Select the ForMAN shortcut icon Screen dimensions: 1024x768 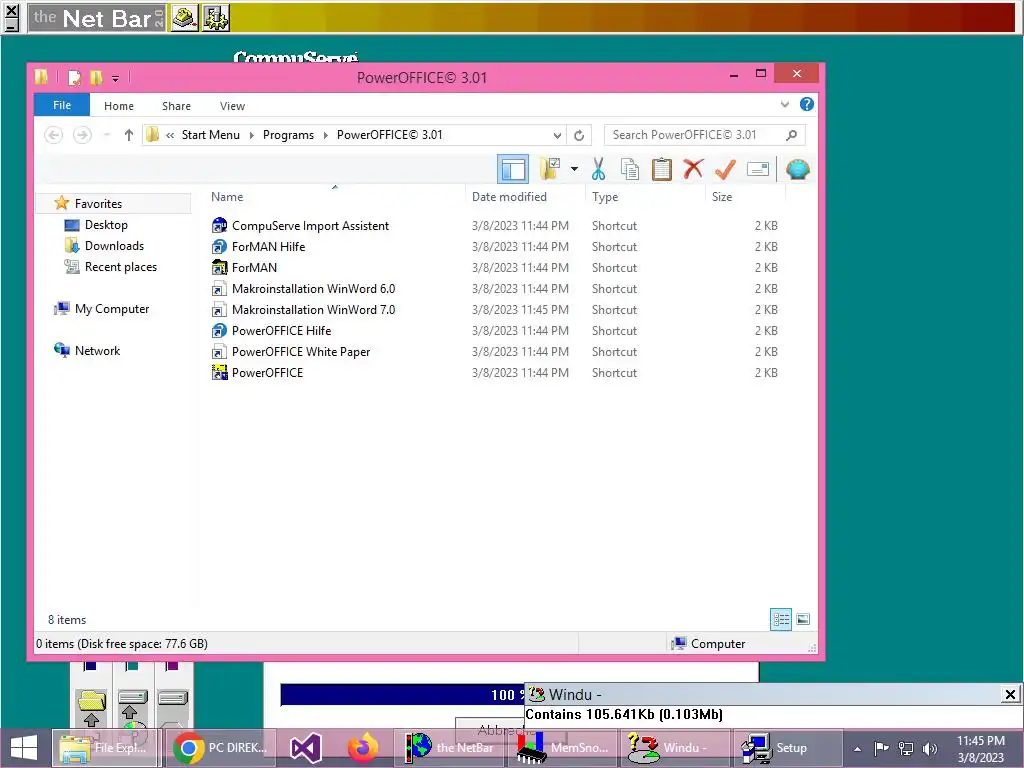(219, 268)
